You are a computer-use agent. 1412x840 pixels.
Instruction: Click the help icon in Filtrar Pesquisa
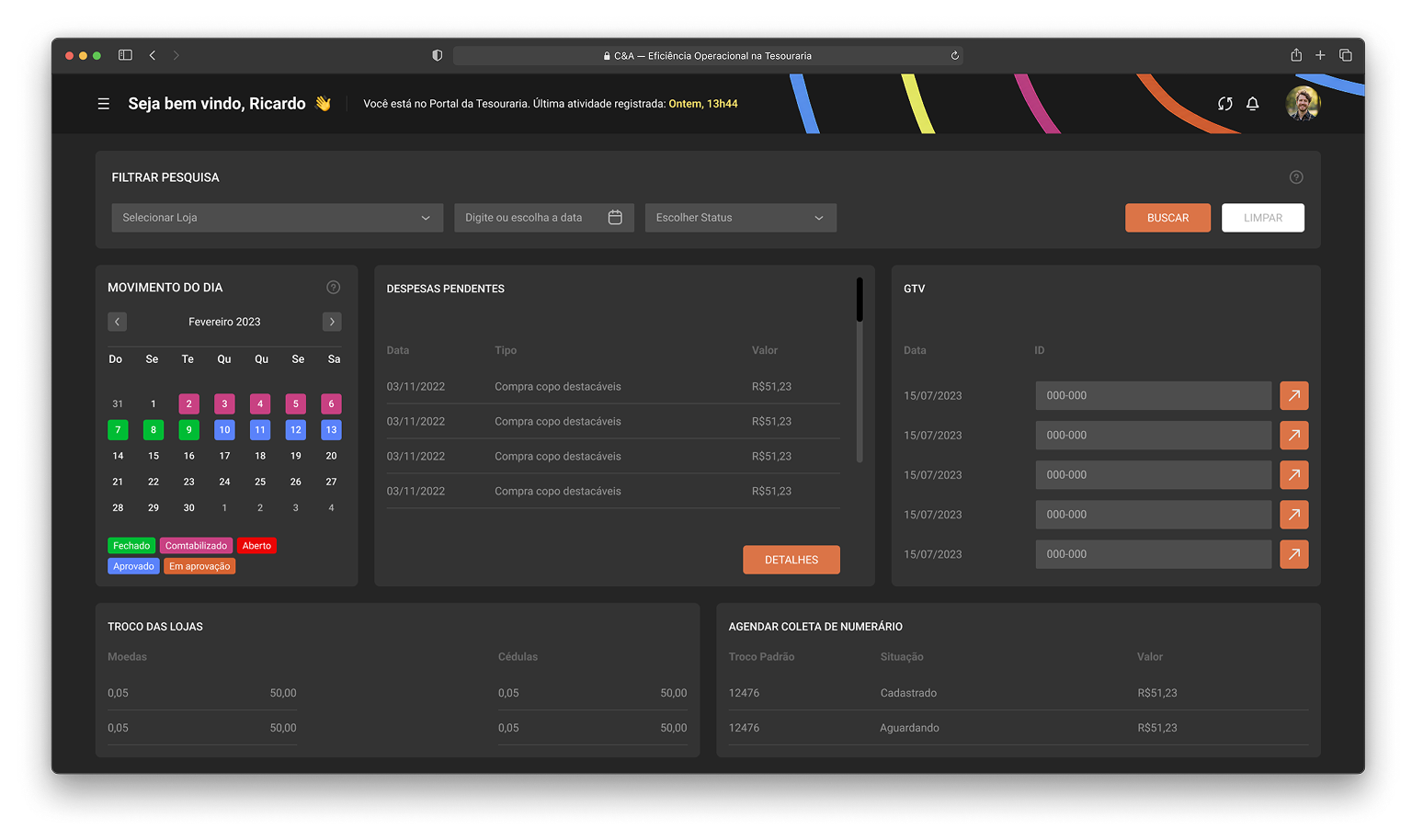(x=1296, y=177)
